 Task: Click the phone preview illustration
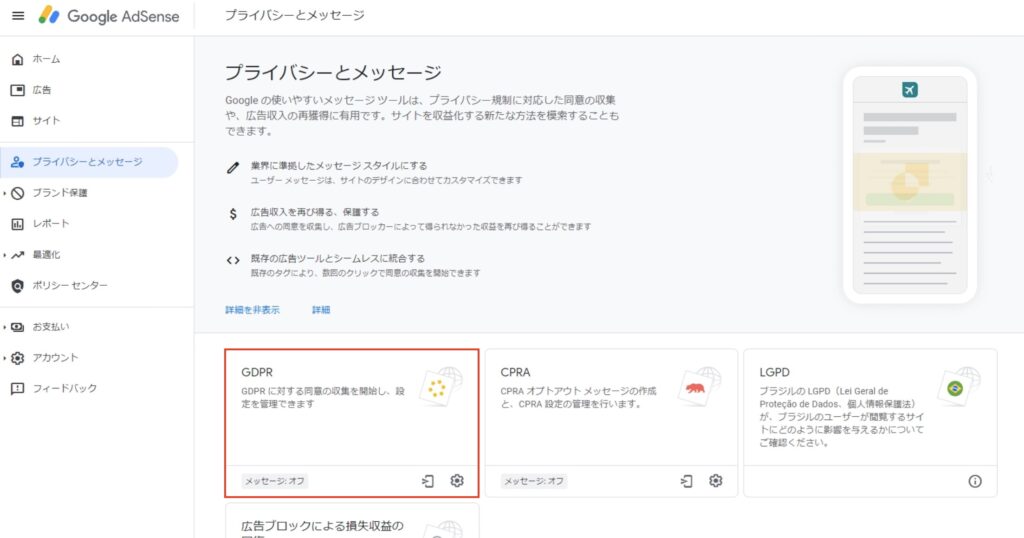coord(910,185)
